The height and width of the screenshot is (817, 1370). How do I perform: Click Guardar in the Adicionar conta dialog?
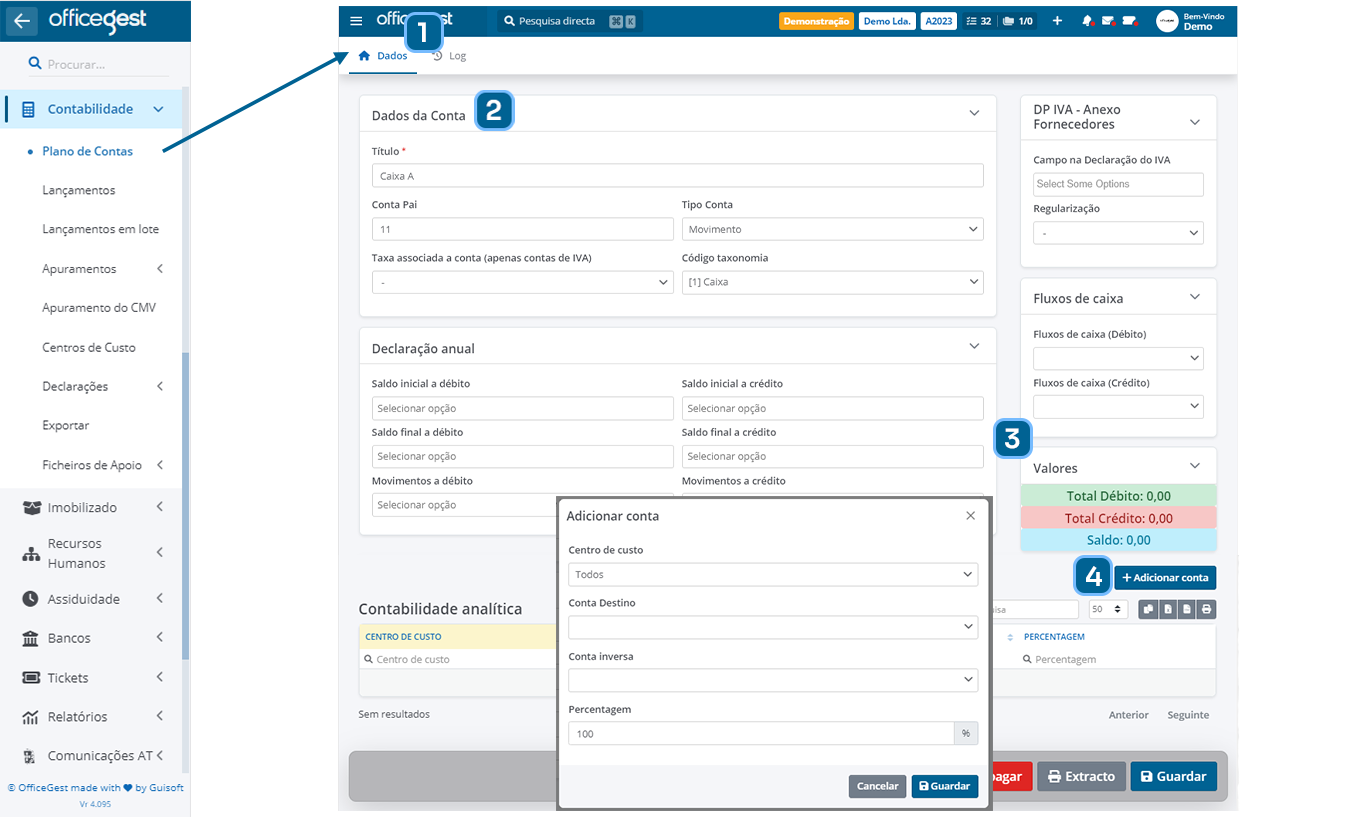944,786
